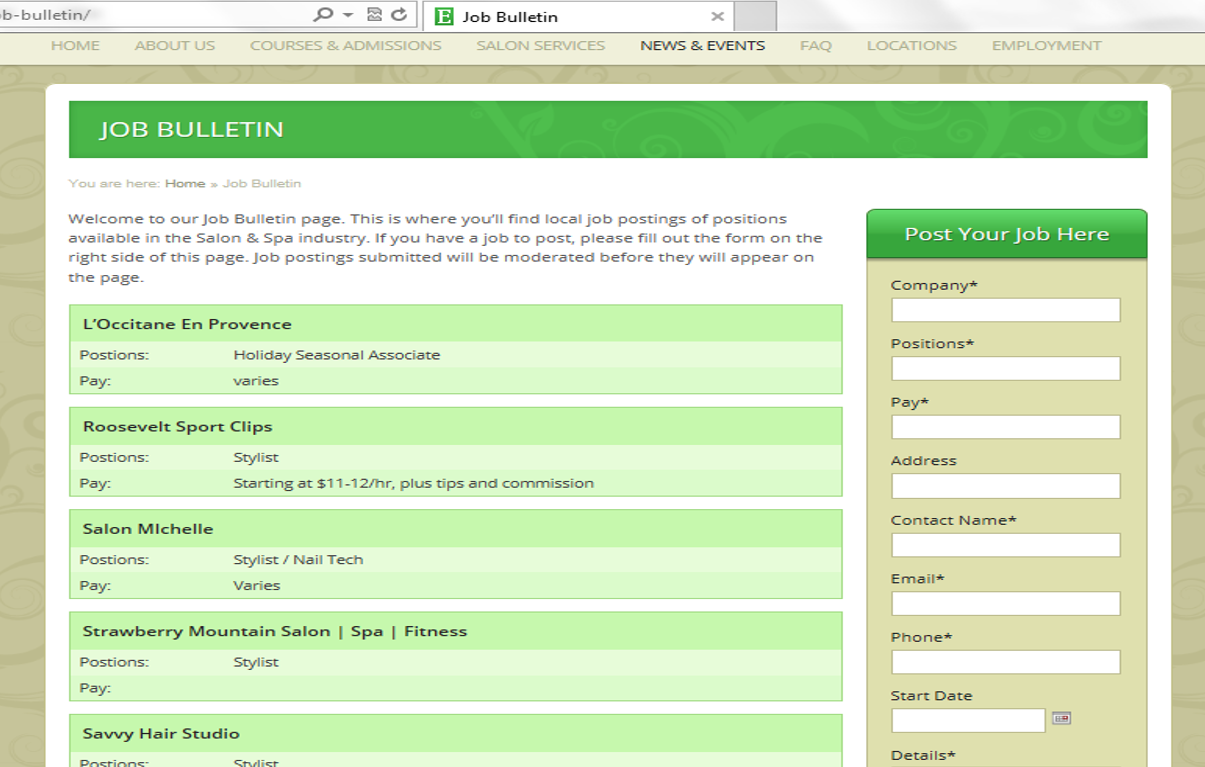Click the Stylist position under Roosevelt Sport Clips

pyautogui.click(x=256, y=457)
